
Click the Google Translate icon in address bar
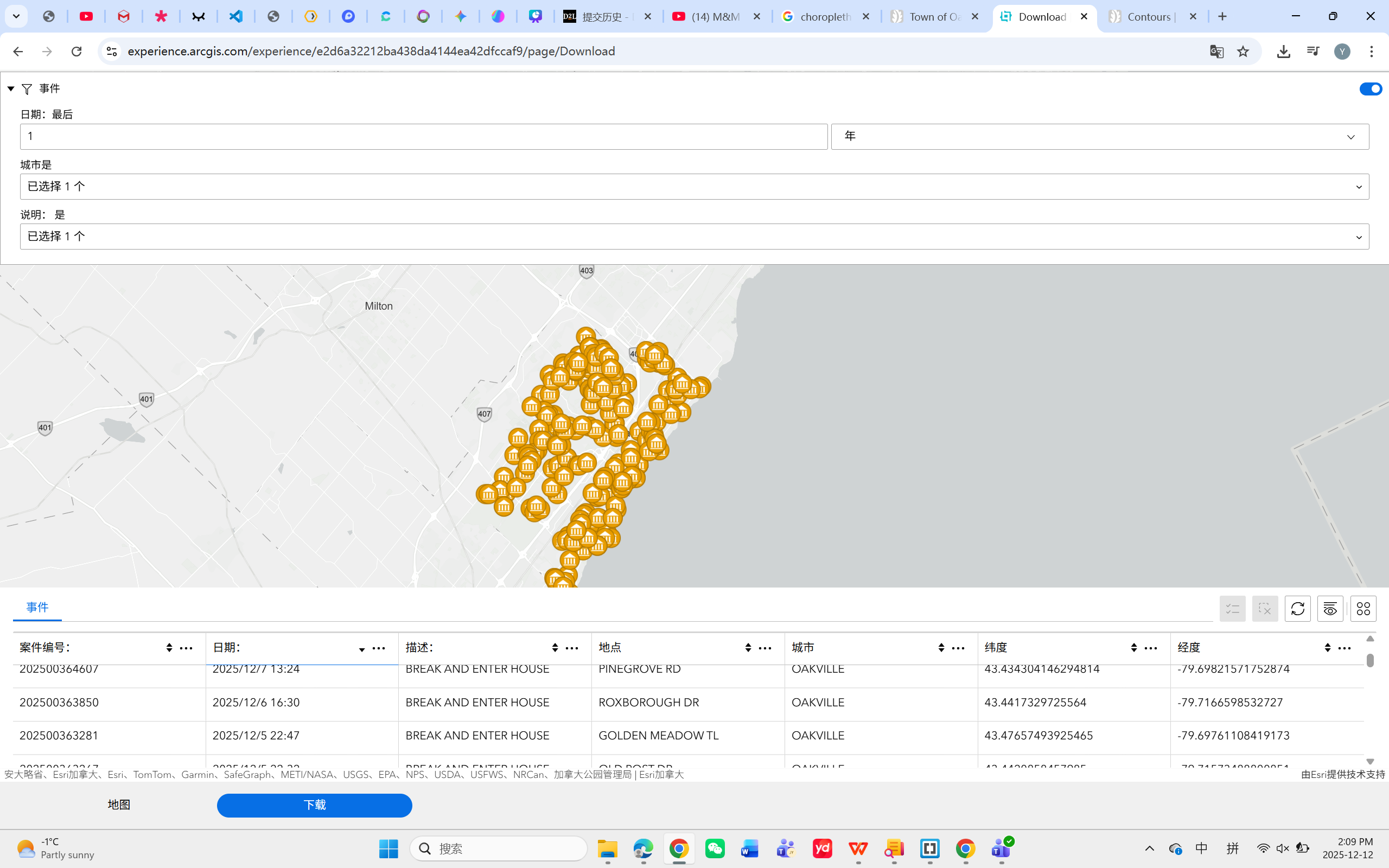1216,52
